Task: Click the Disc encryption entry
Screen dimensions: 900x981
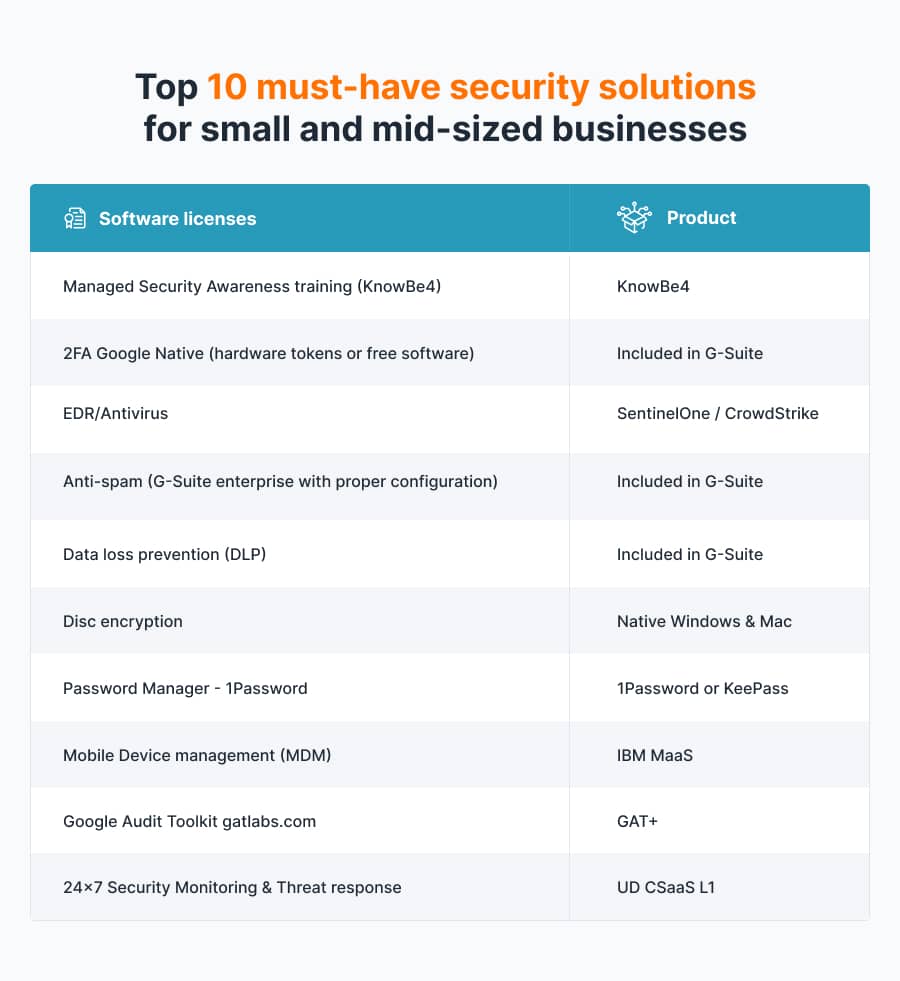Action: (122, 621)
